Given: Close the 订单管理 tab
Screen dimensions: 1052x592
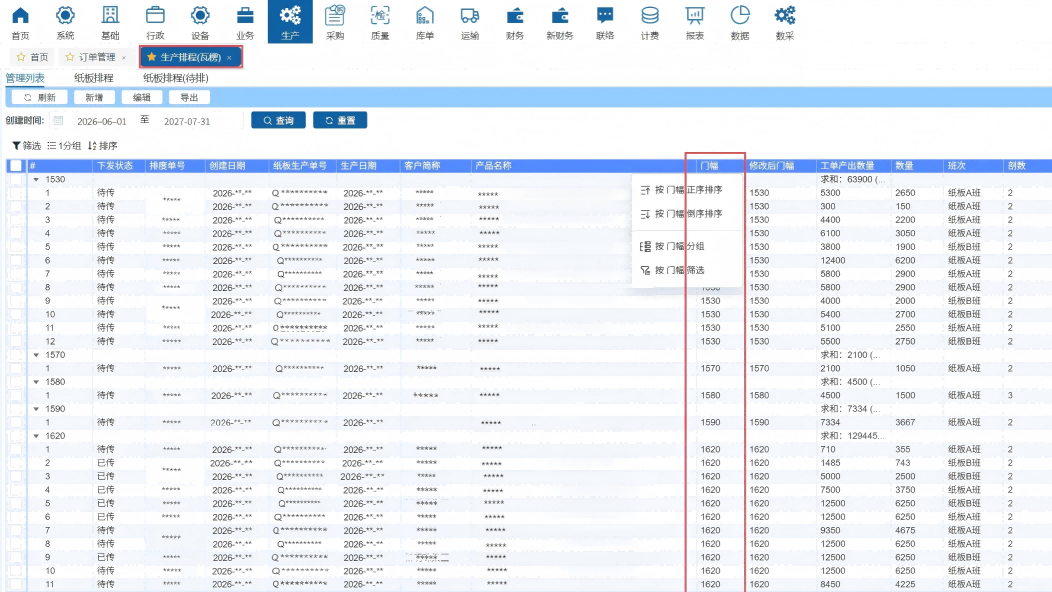Looking at the screenshot, I should point(124,58).
